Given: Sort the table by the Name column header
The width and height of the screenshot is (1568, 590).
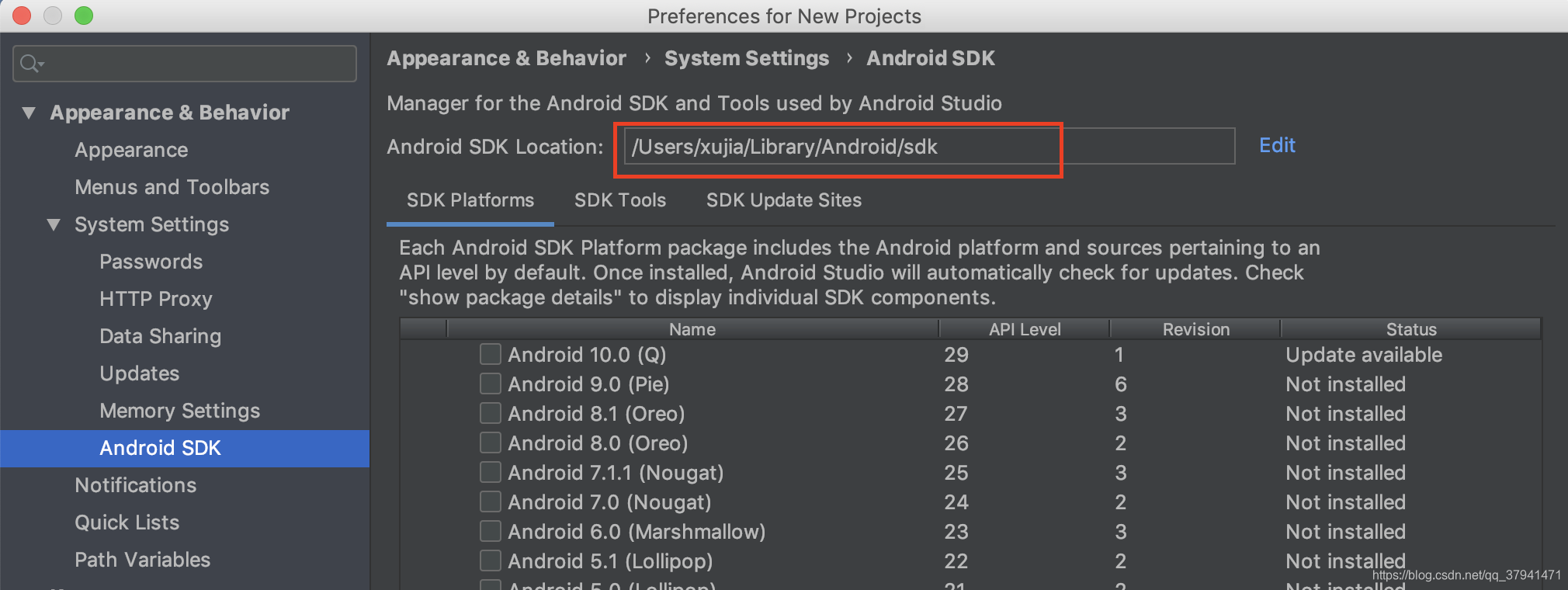Looking at the screenshot, I should coord(692,329).
